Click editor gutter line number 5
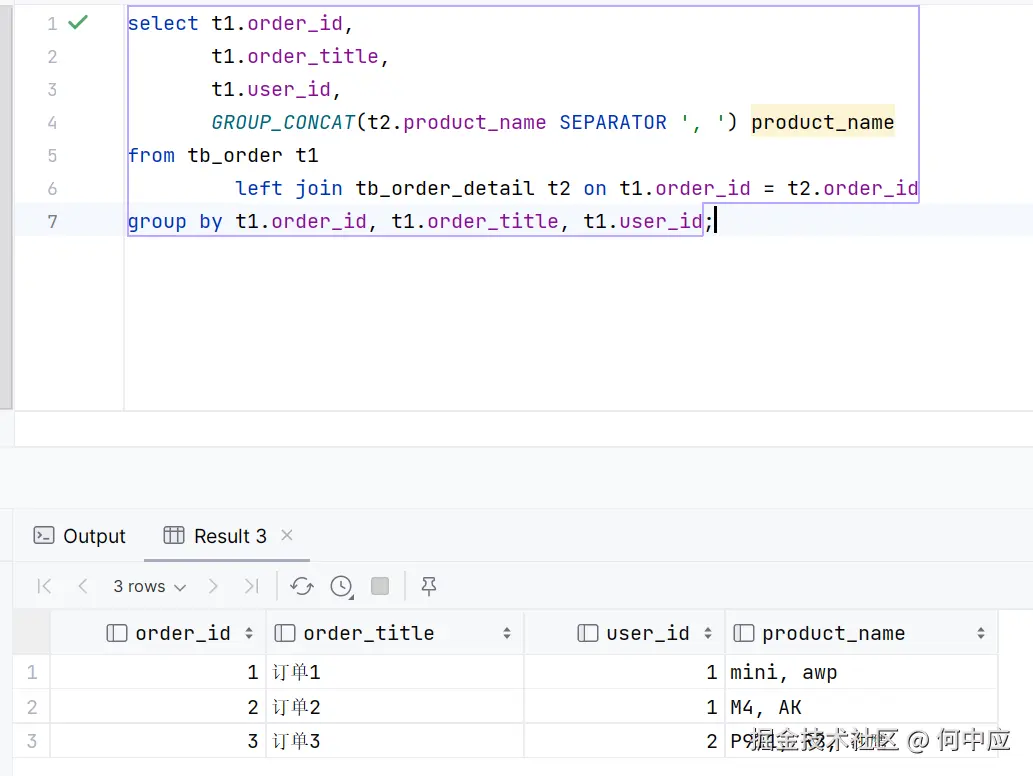1033x776 pixels. 52,156
